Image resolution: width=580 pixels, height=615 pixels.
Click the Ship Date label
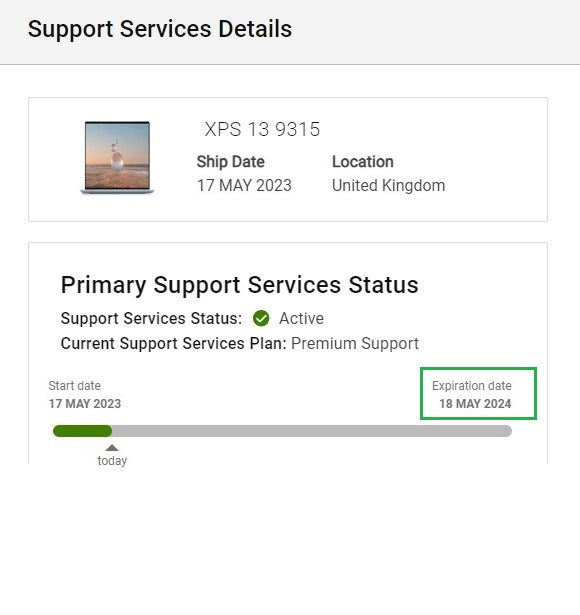(231, 162)
